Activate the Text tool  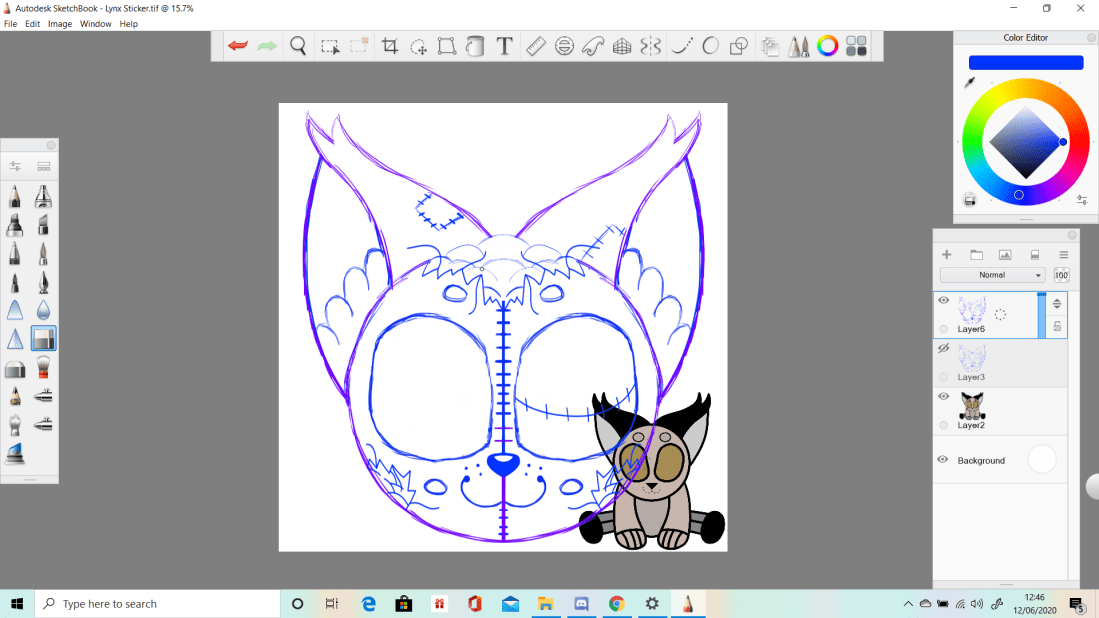[505, 46]
